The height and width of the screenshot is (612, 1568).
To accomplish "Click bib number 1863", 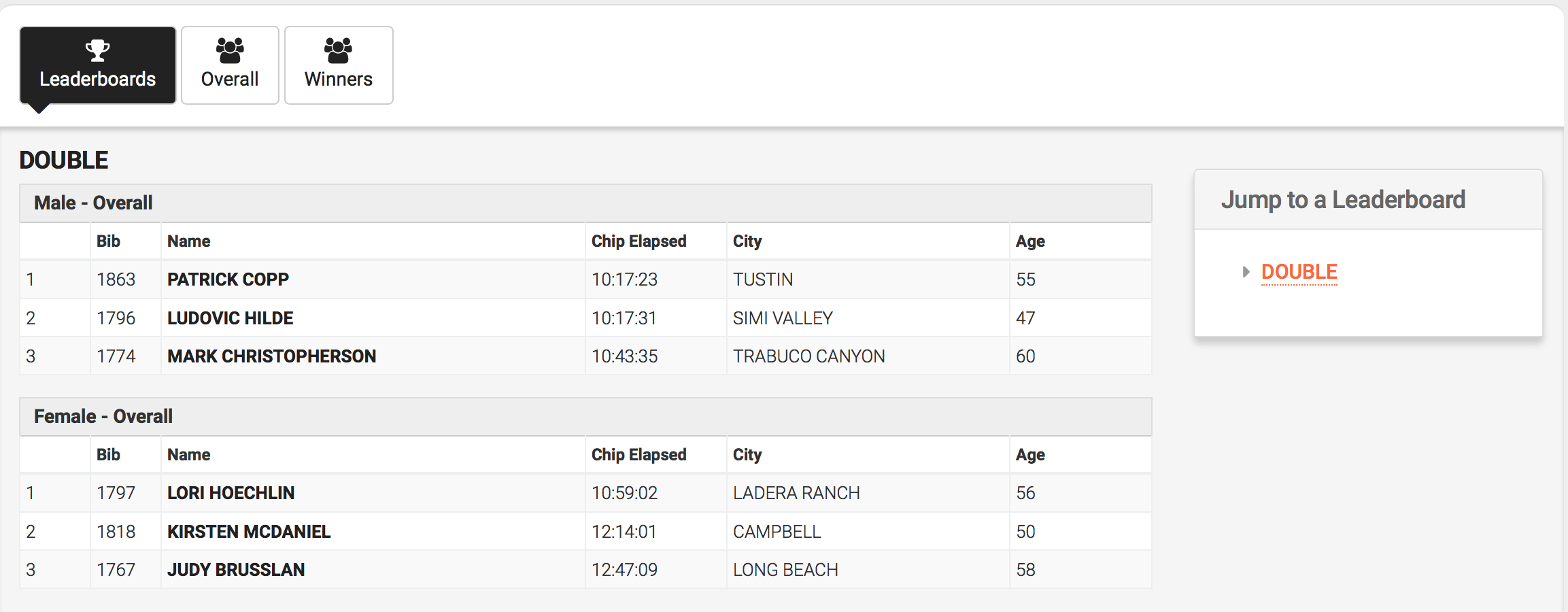I will pyautogui.click(x=116, y=279).
